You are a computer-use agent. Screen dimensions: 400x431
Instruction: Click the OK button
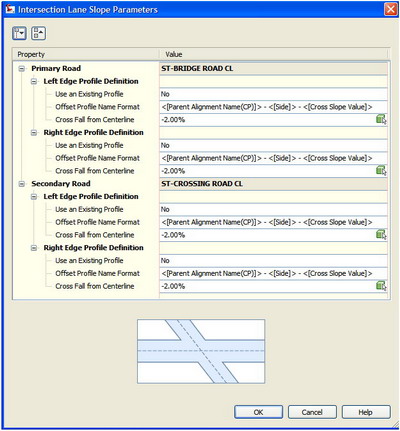(258, 412)
